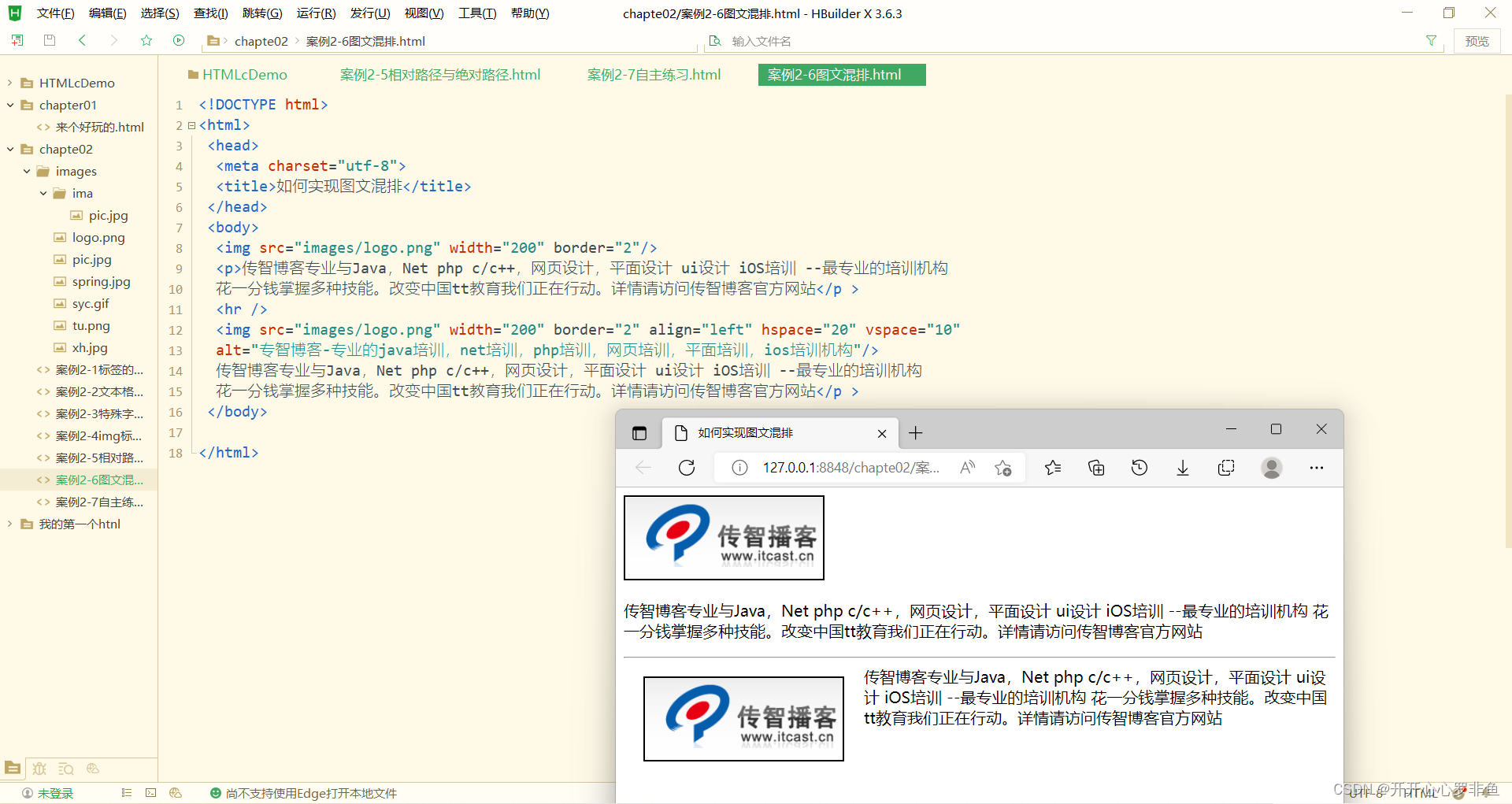Add page to favorites with star-plus icon
Viewport: 1512px width, 804px height.
tap(1002, 468)
